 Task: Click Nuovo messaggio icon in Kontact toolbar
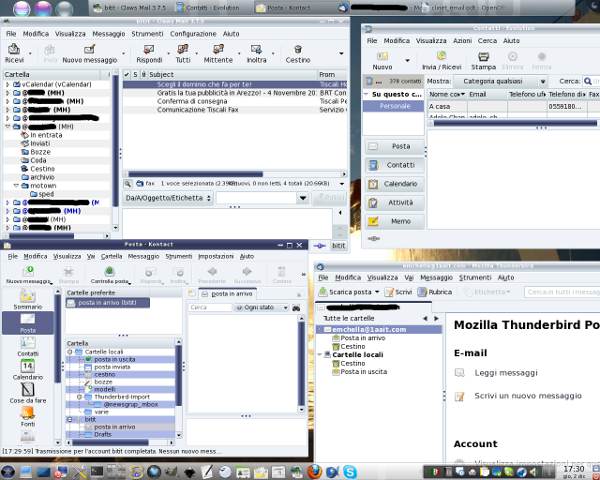[x=28, y=271]
